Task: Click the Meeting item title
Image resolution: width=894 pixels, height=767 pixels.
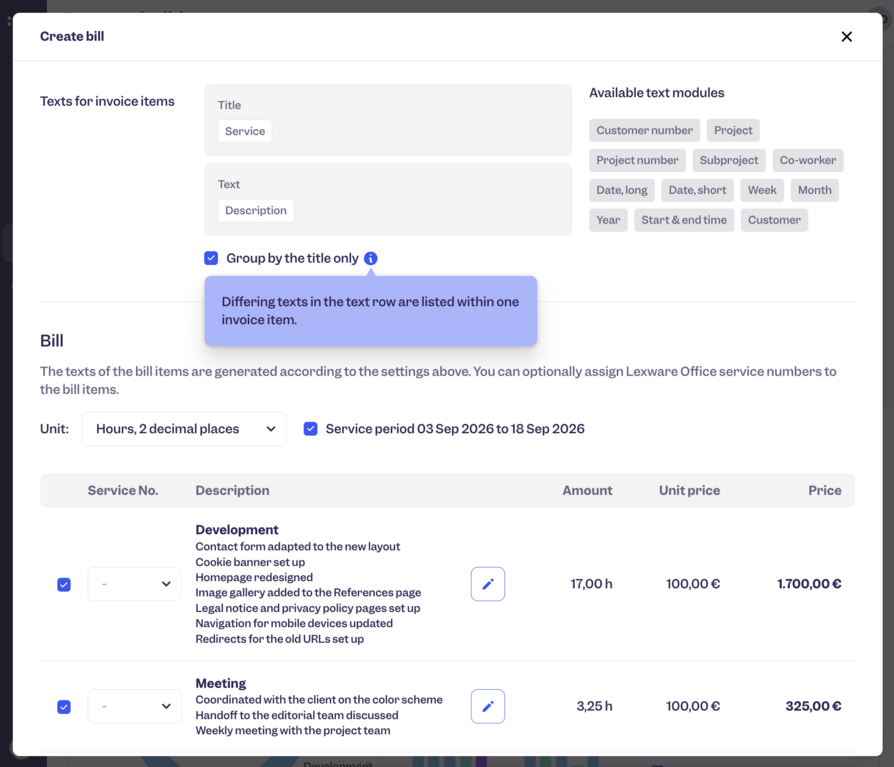Action: coord(221,683)
